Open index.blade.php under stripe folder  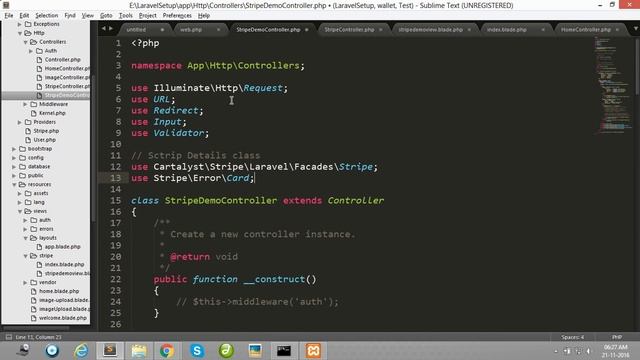64,264
